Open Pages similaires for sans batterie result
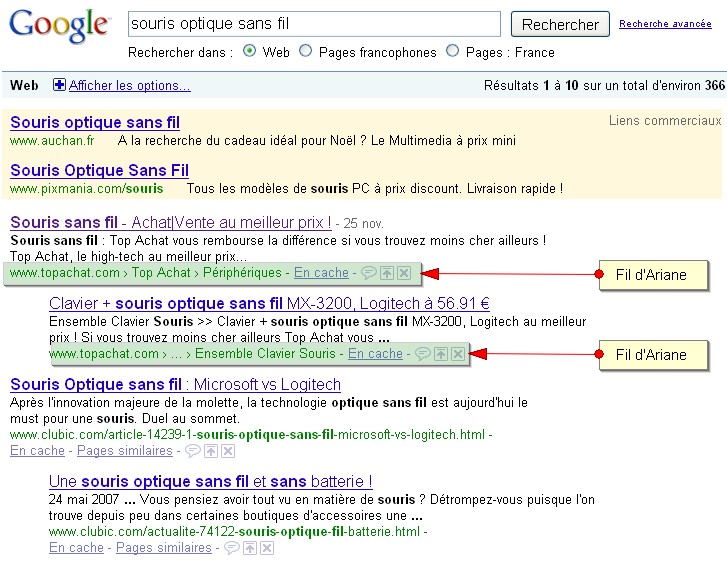The width and height of the screenshot is (727, 562). point(164,548)
